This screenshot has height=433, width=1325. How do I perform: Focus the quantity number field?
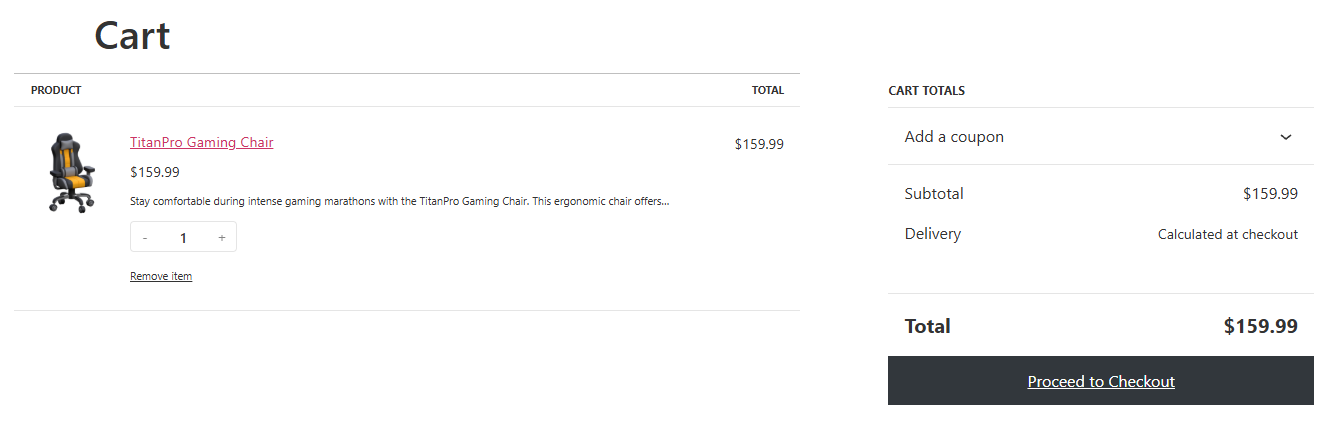point(183,238)
